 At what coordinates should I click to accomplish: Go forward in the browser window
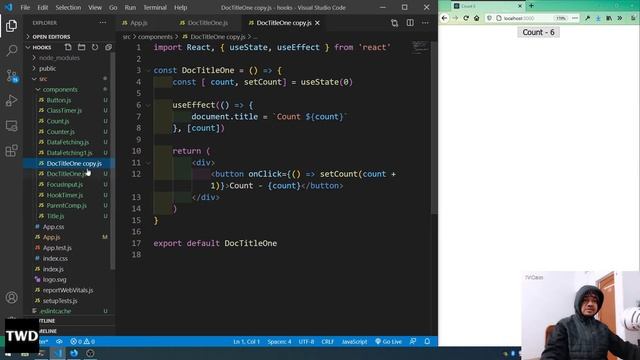(x=455, y=18)
